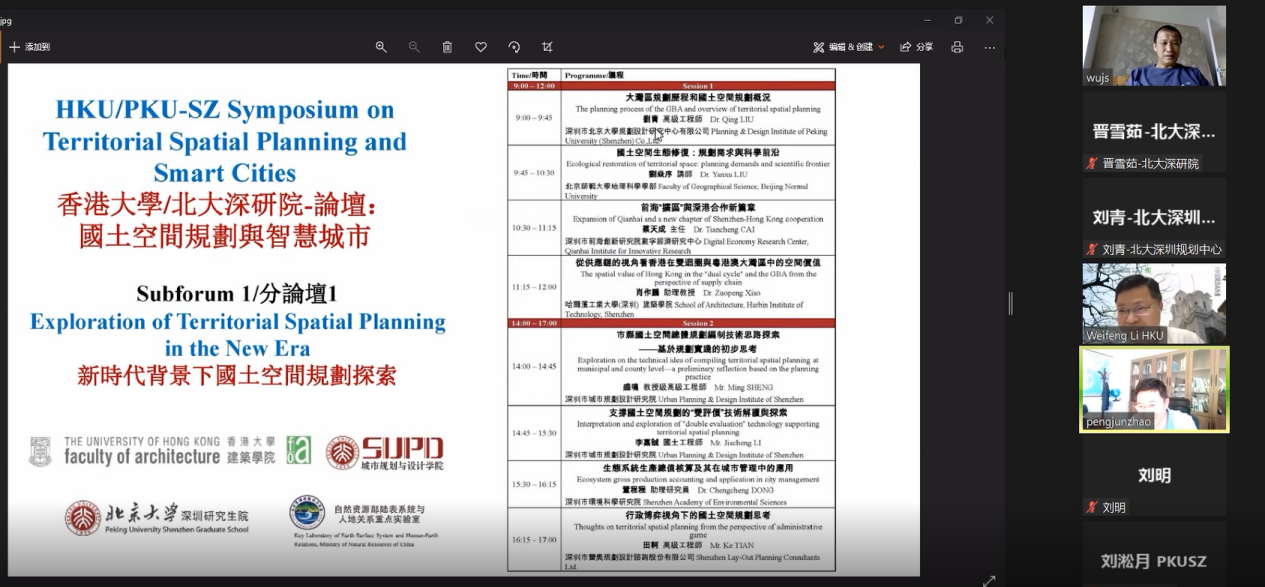Click the zoom in magnifier icon
The image size is (1265, 587).
click(x=381, y=47)
